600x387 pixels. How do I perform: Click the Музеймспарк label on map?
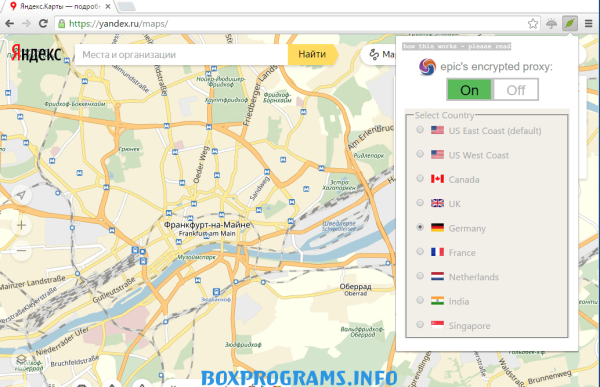(x=196, y=258)
